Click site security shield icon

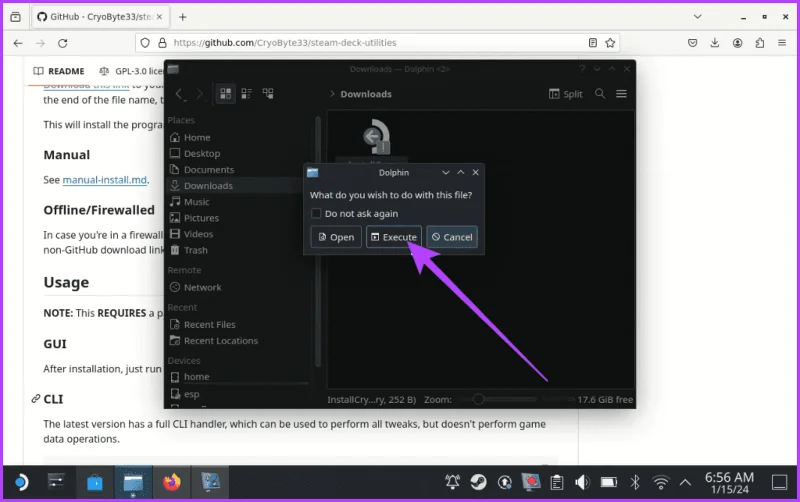[x=145, y=43]
